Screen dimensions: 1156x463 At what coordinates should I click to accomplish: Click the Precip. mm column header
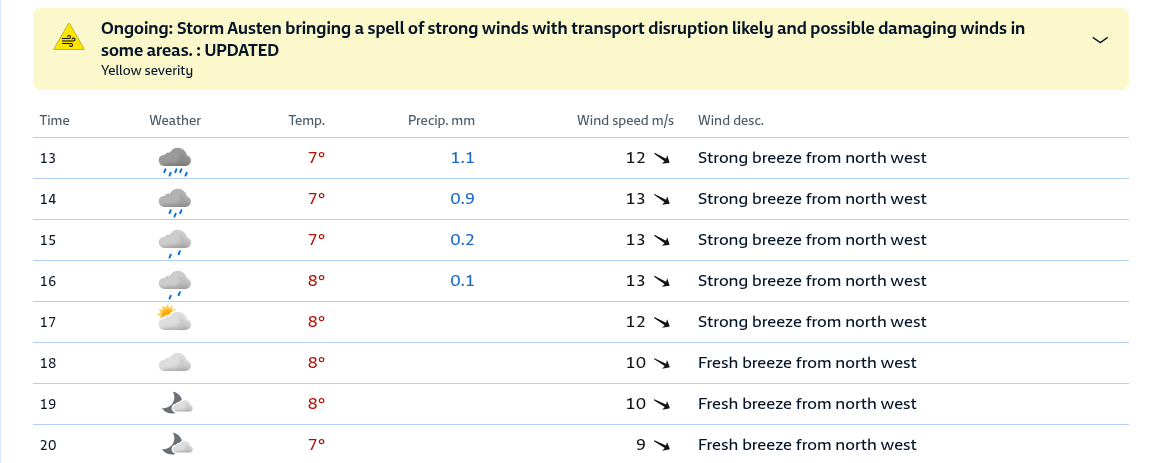point(441,120)
